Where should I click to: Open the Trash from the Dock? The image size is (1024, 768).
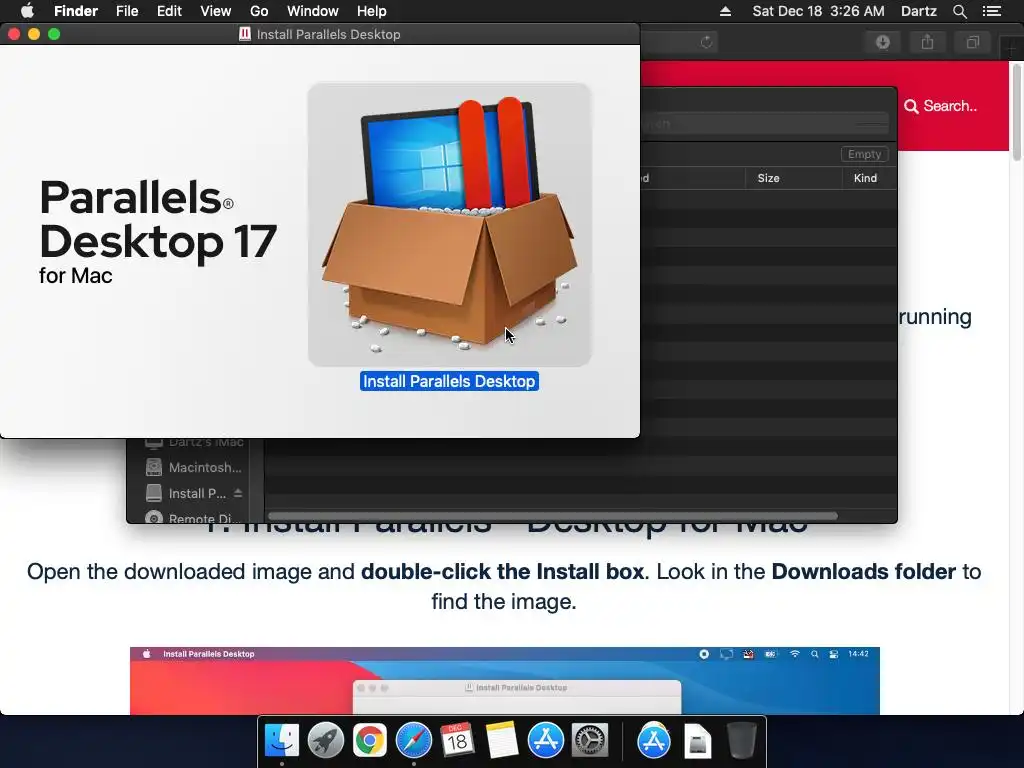click(x=741, y=741)
